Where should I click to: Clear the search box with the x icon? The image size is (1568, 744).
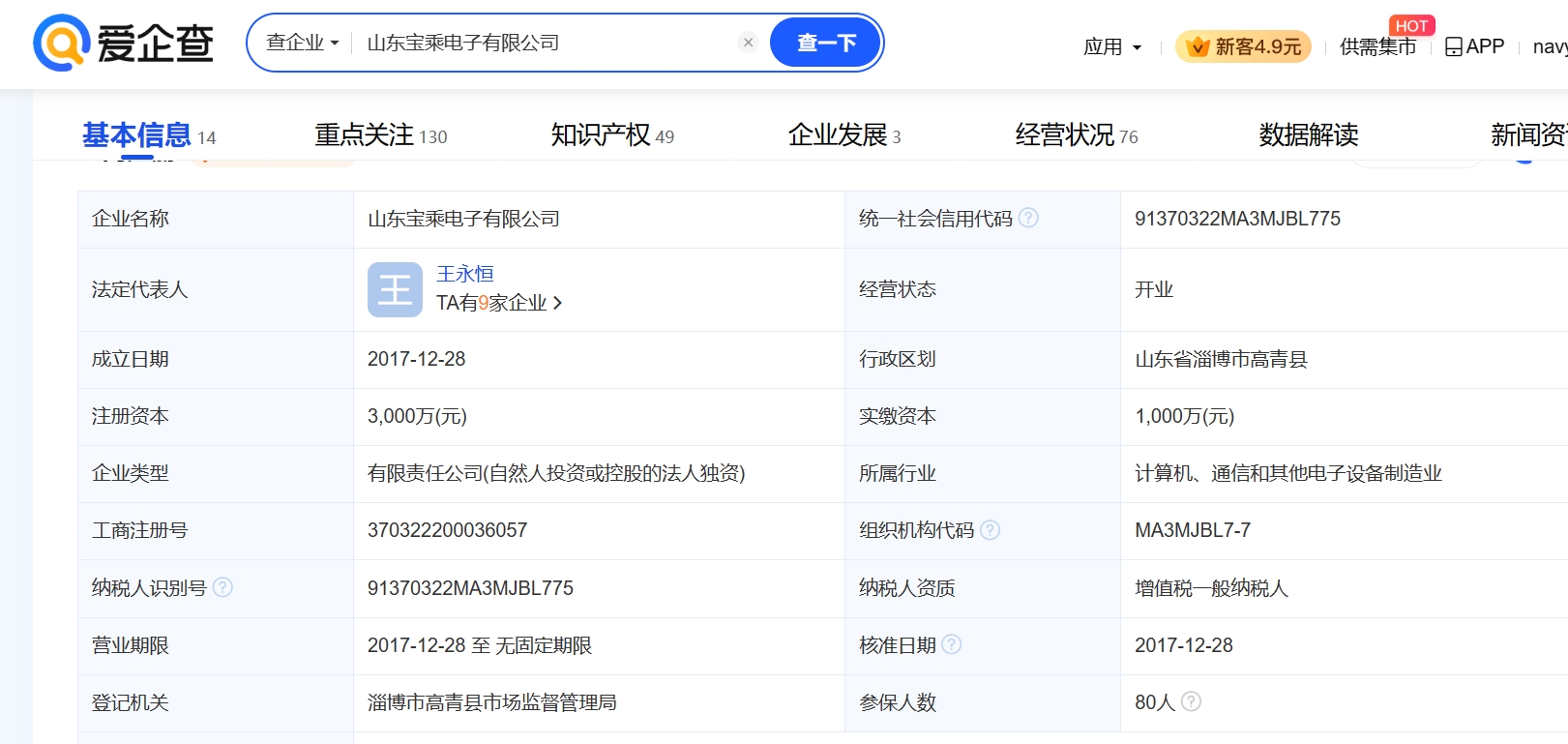tap(748, 43)
